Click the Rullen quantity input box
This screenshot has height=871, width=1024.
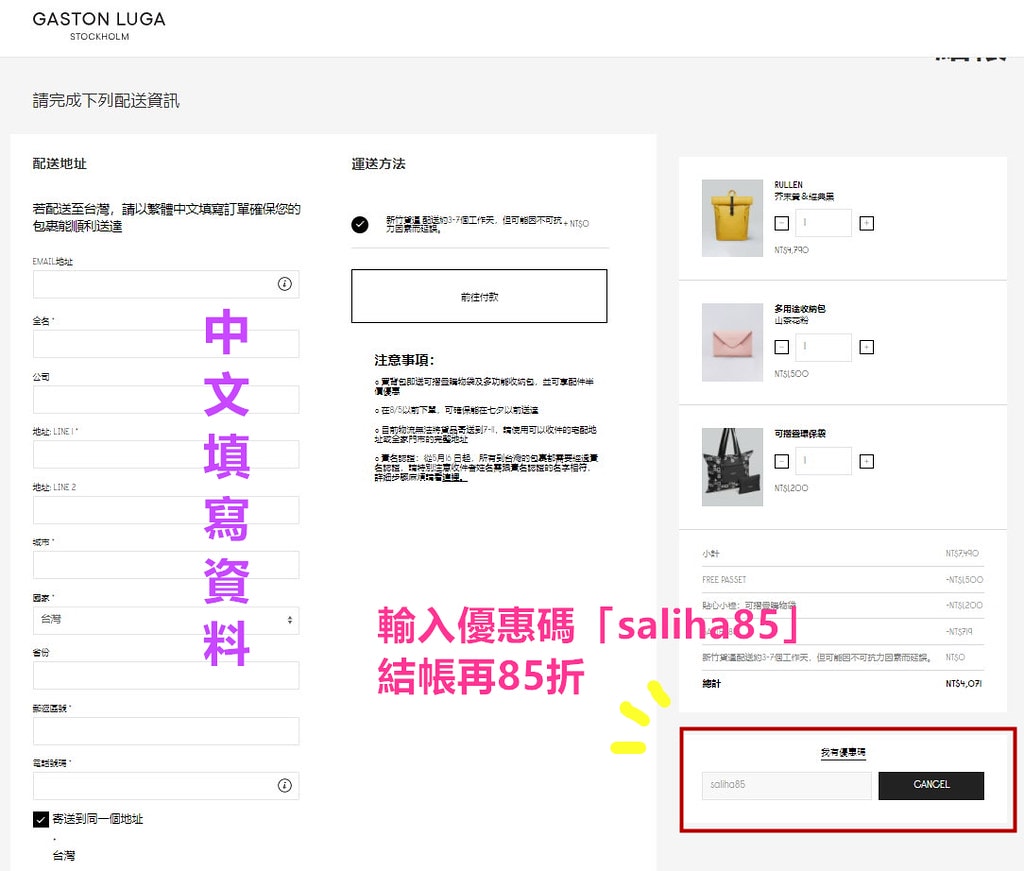pyautogui.click(x=824, y=223)
